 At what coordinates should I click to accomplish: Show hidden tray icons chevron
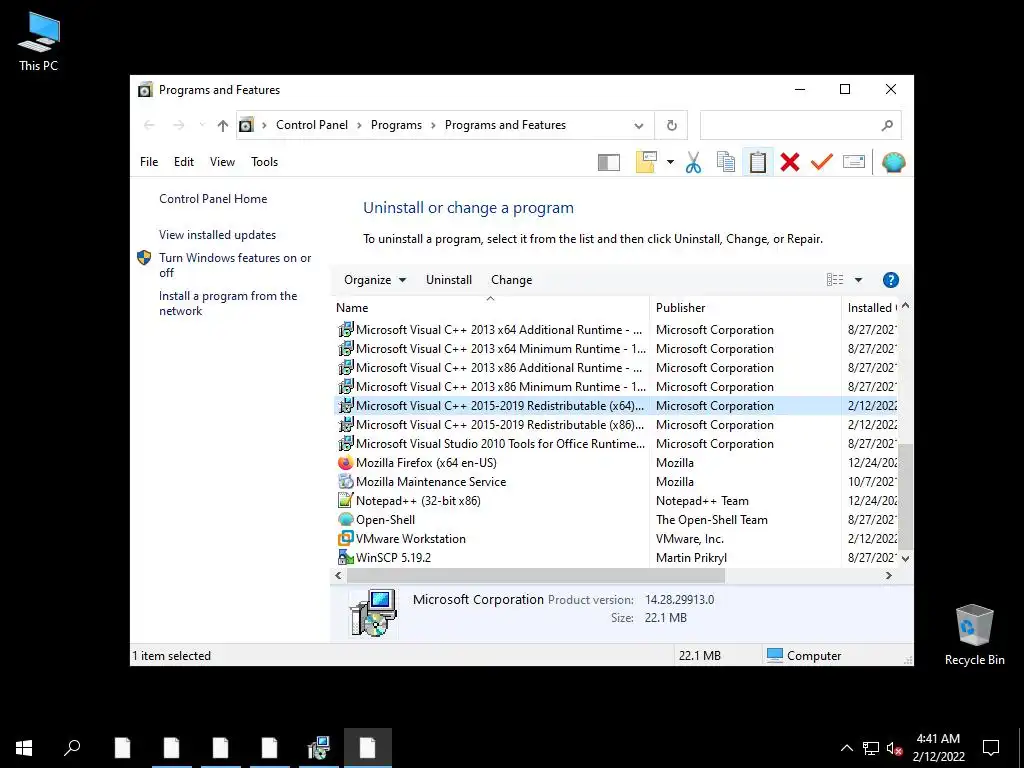(846, 748)
